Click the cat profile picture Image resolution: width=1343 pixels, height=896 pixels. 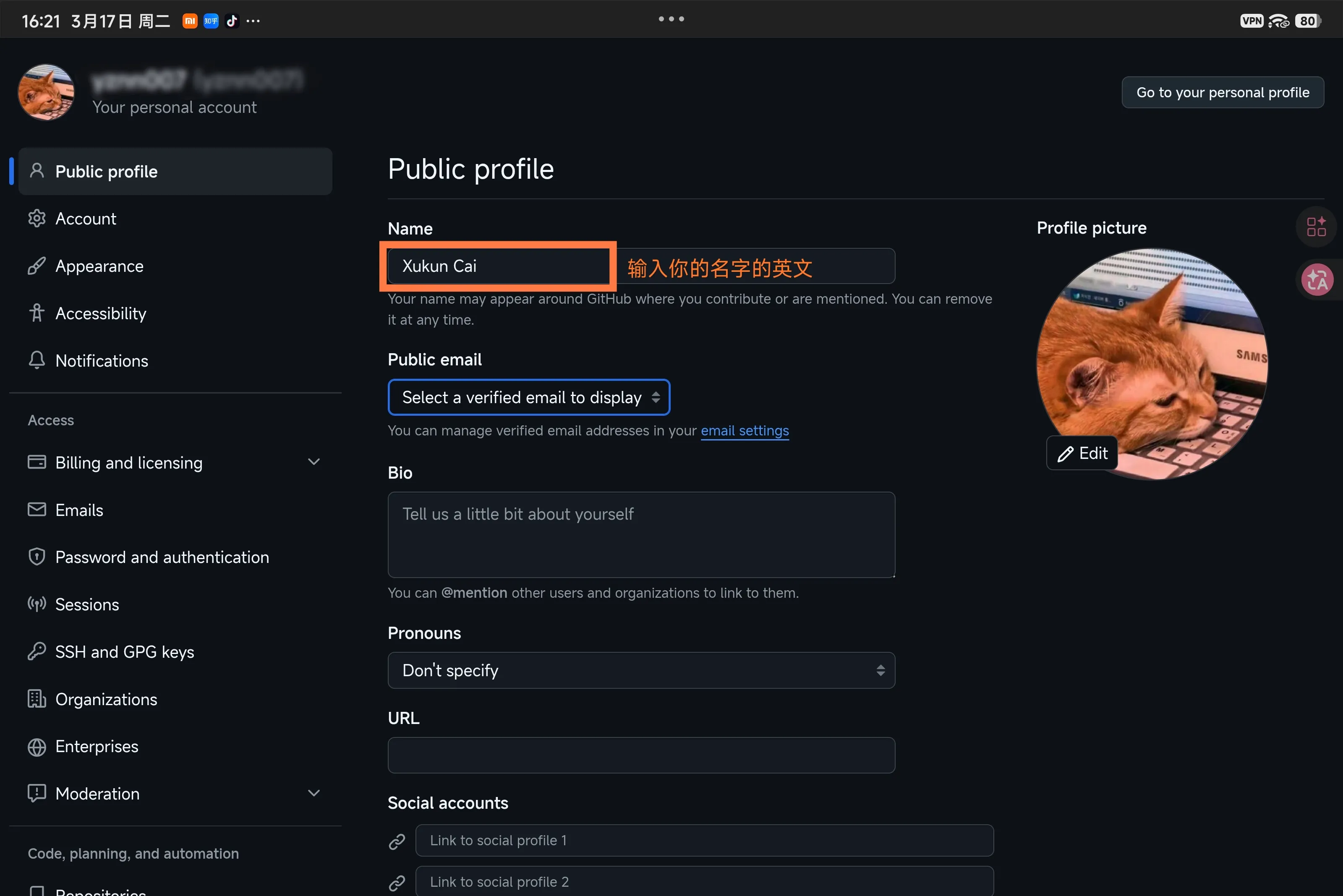click(x=1152, y=363)
